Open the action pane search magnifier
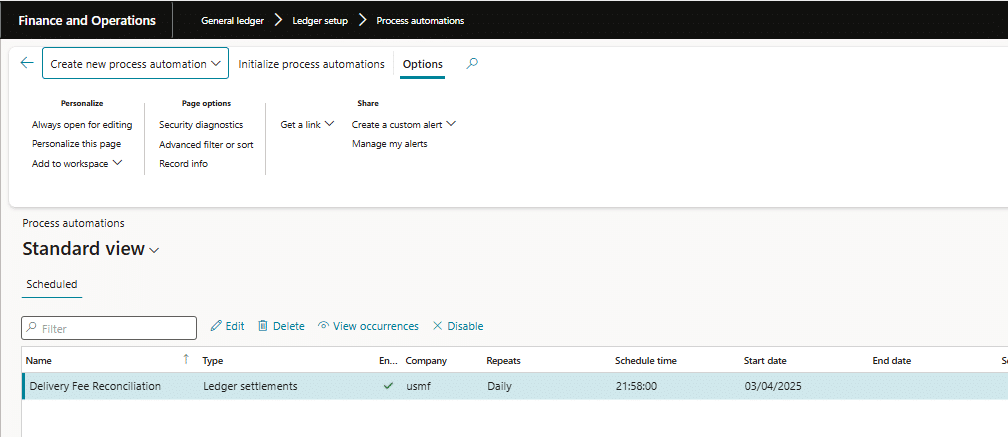Image resolution: width=1008 pixels, height=437 pixels. click(472, 64)
